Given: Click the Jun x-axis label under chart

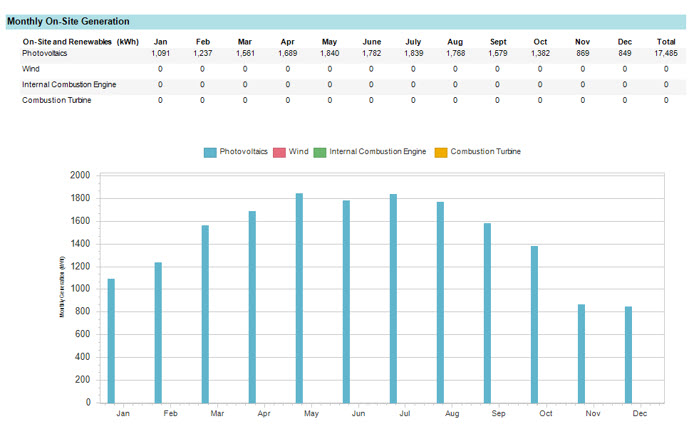Looking at the screenshot, I should tap(358, 413).
